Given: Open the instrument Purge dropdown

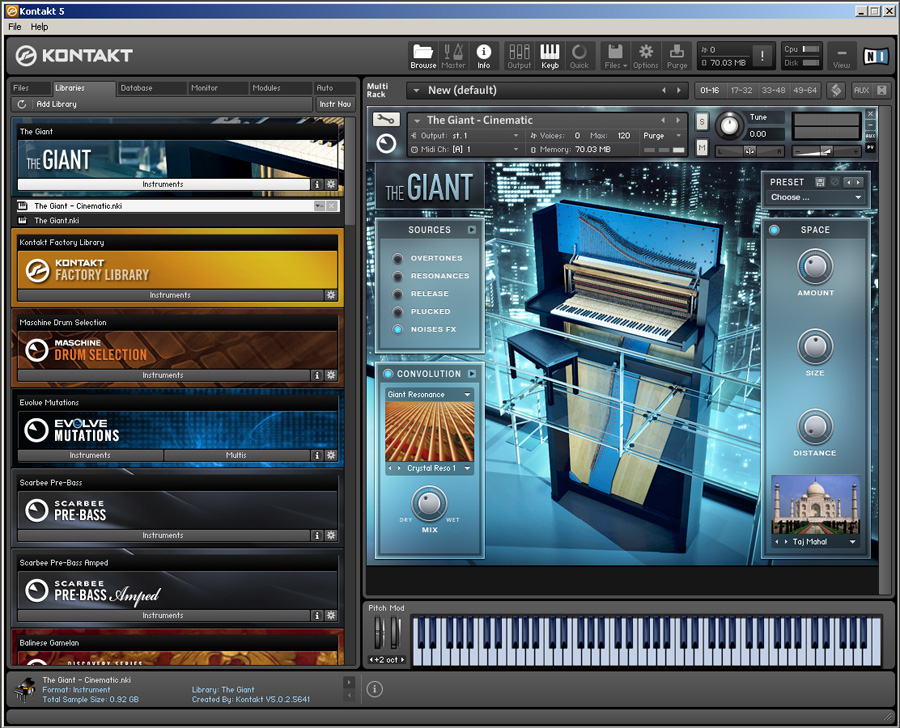Looking at the screenshot, I should click(662, 135).
